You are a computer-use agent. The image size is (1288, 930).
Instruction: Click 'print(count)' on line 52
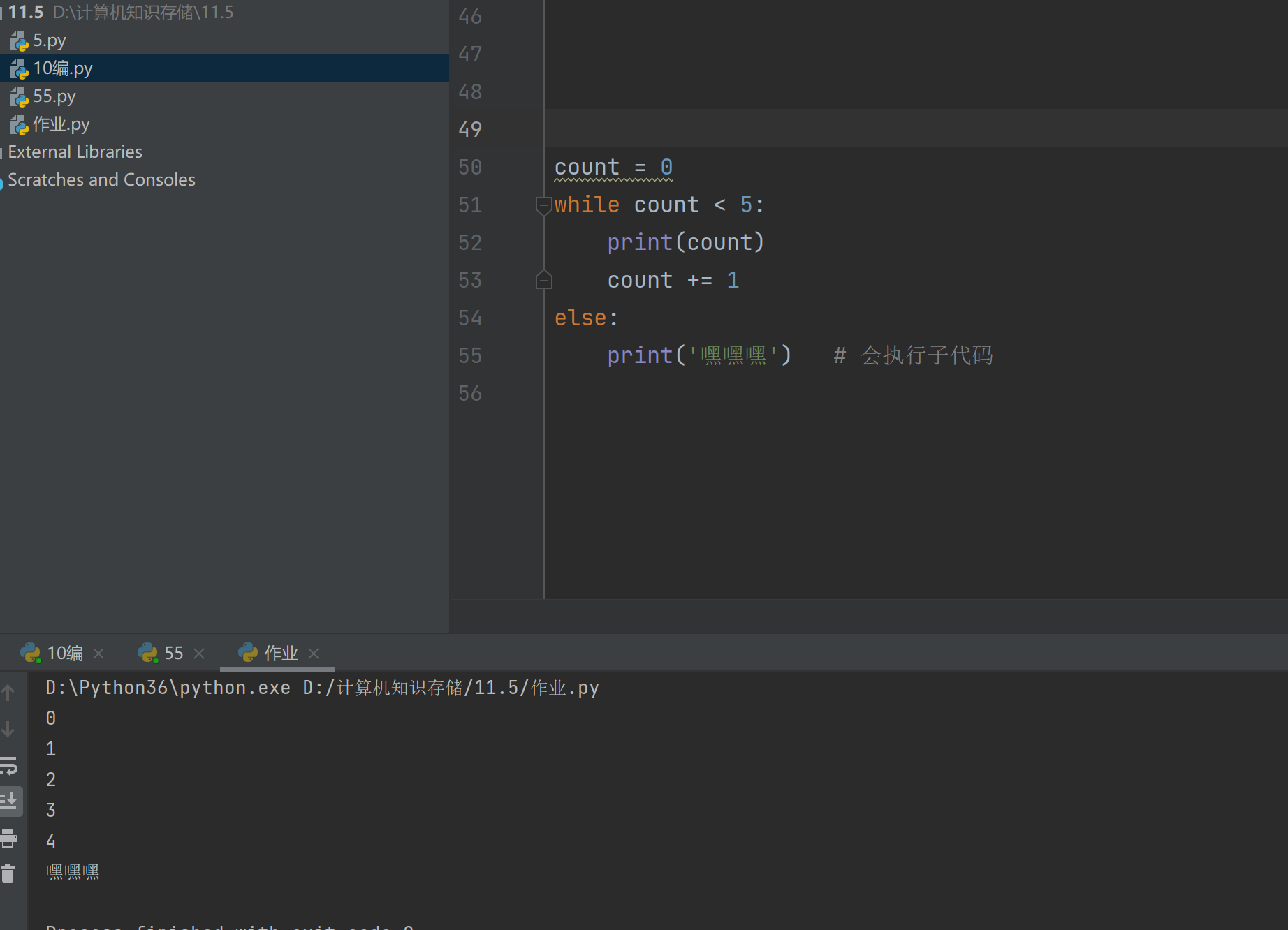coord(686,243)
